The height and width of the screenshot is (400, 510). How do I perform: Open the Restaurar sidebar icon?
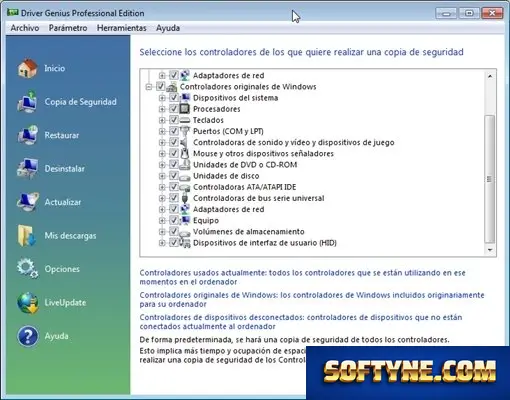pyautogui.click(x=28, y=135)
